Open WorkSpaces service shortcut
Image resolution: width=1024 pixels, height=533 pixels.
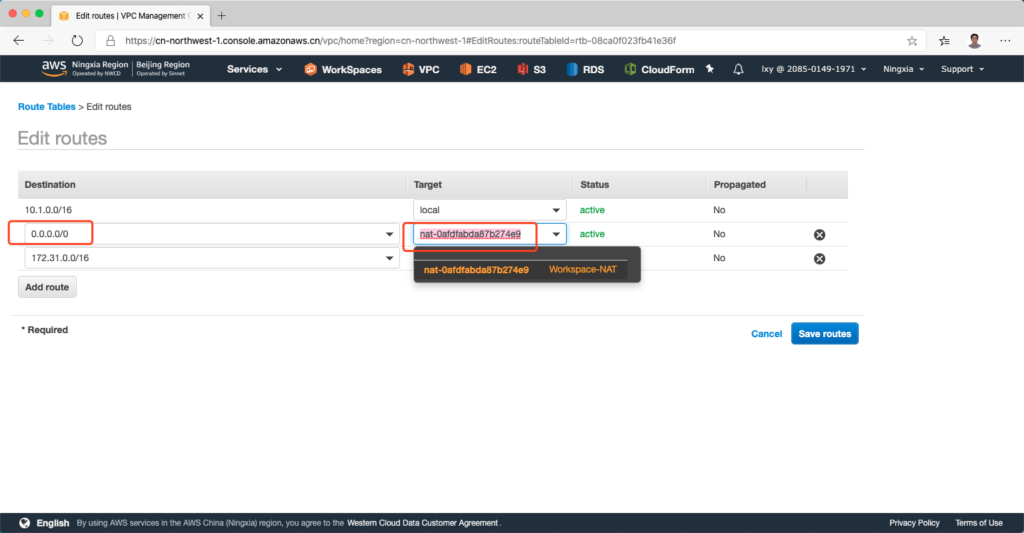coord(342,70)
